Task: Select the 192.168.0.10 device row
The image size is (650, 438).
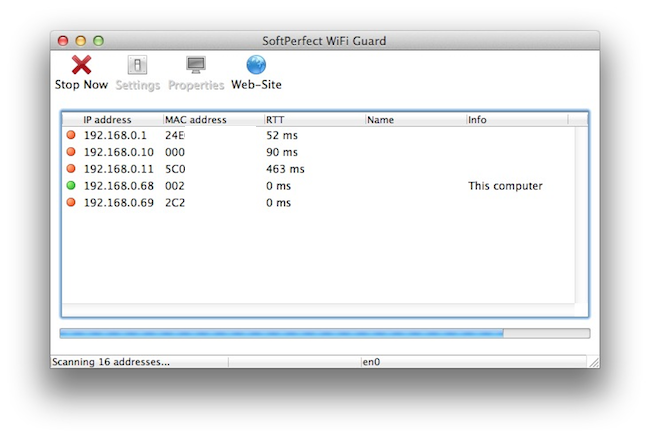Action: (x=318, y=152)
